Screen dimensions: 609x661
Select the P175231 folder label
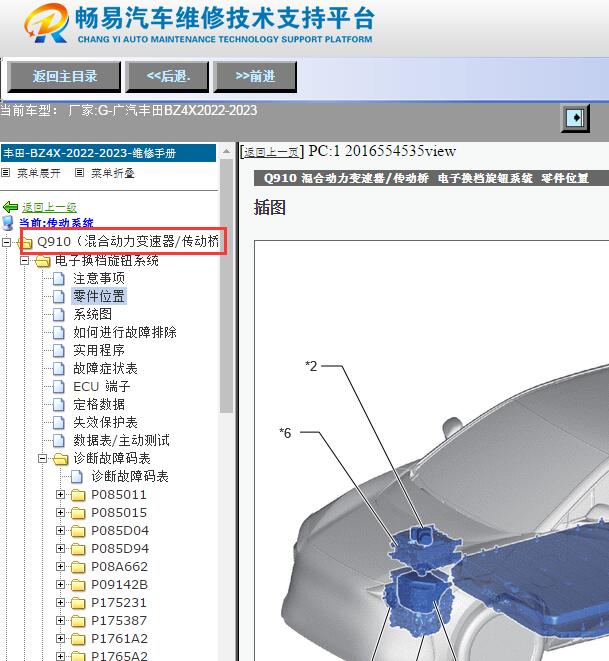click(119, 602)
